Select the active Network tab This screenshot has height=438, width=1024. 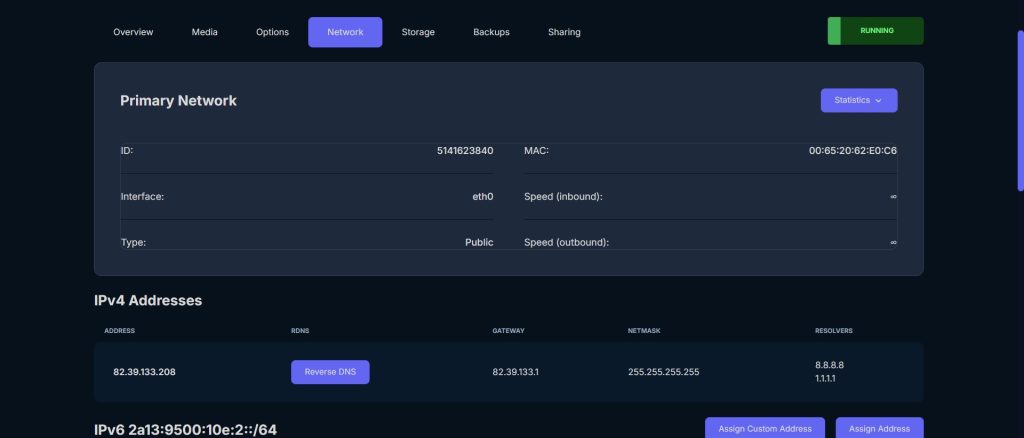click(x=345, y=32)
